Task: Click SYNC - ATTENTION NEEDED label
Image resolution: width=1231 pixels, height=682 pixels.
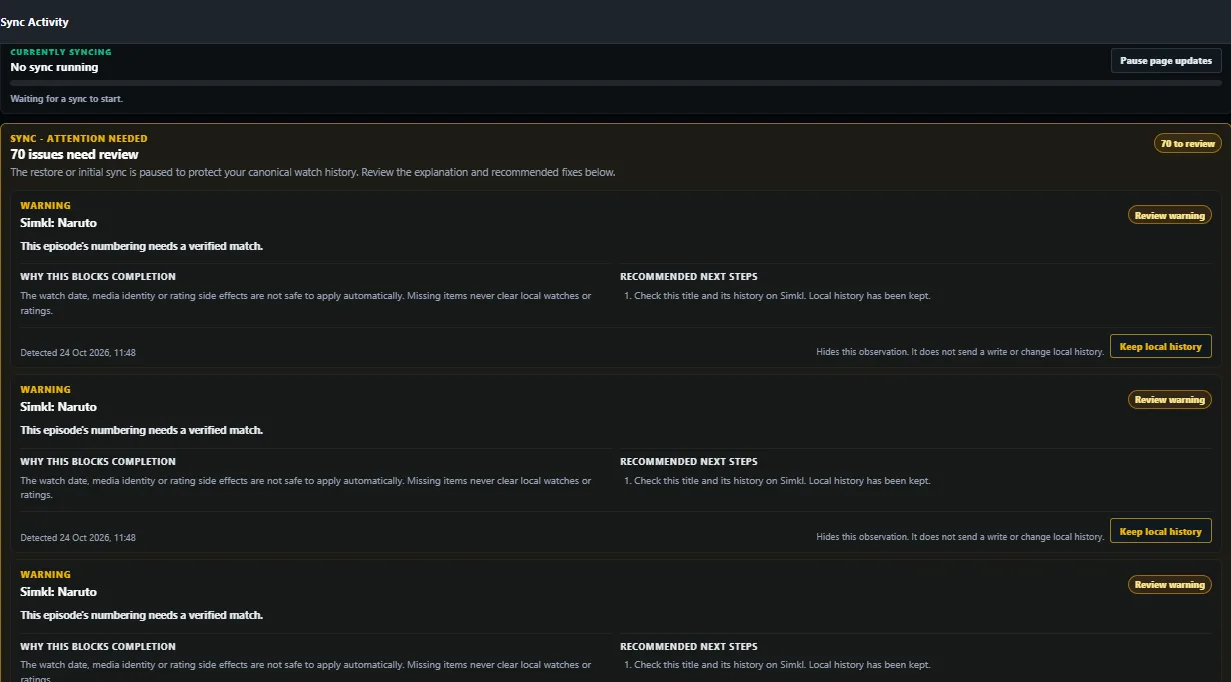Action: pyautogui.click(x=79, y=139)
